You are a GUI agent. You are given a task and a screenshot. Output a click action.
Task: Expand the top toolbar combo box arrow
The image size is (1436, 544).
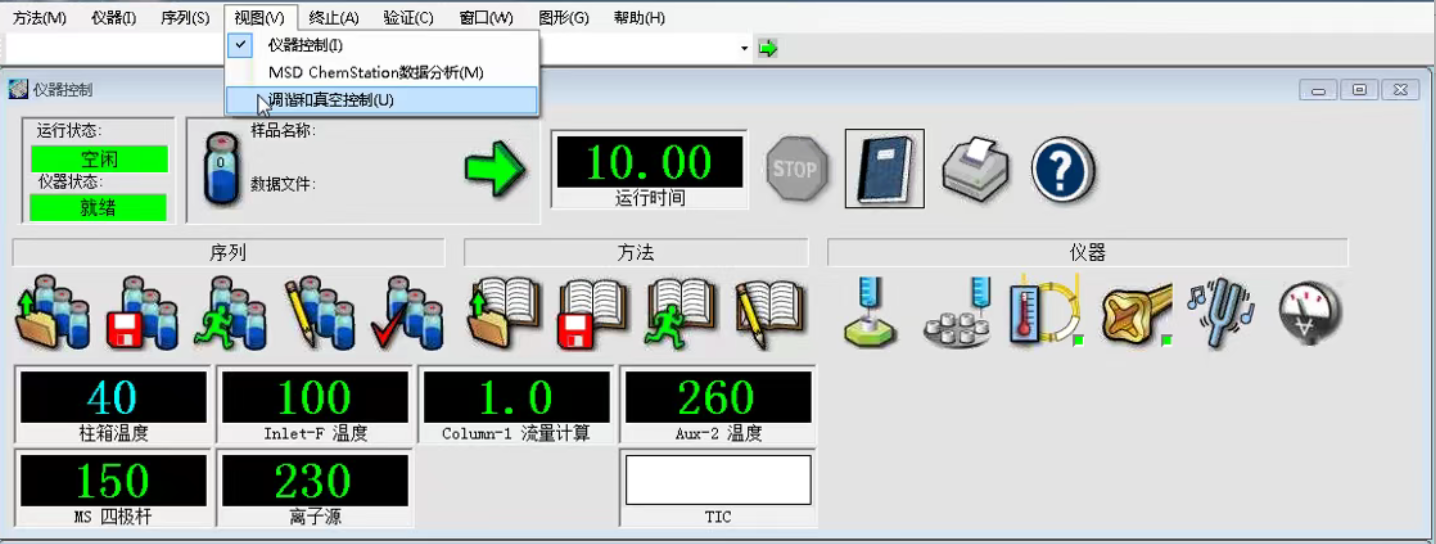coord(744,48)
